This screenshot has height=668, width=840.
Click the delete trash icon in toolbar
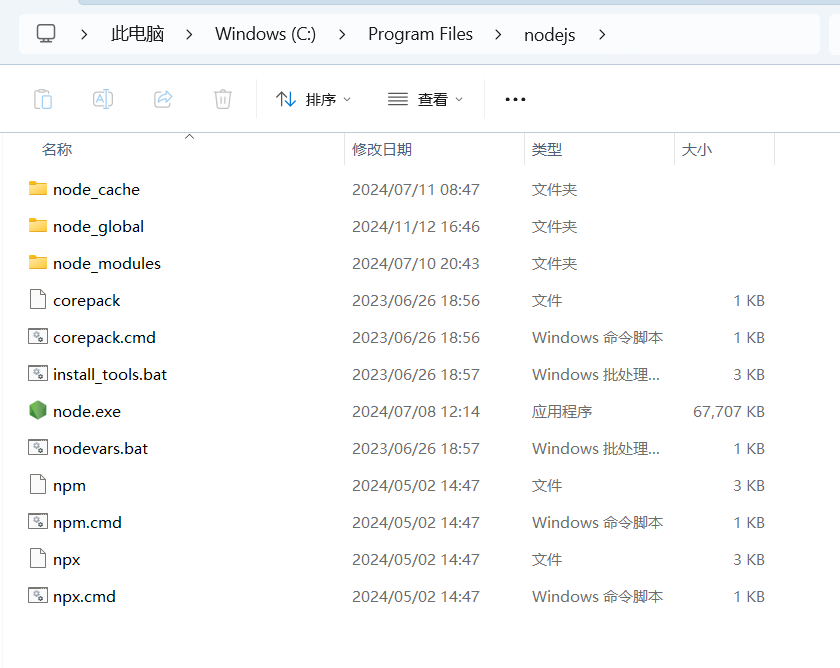pos(223,99)
